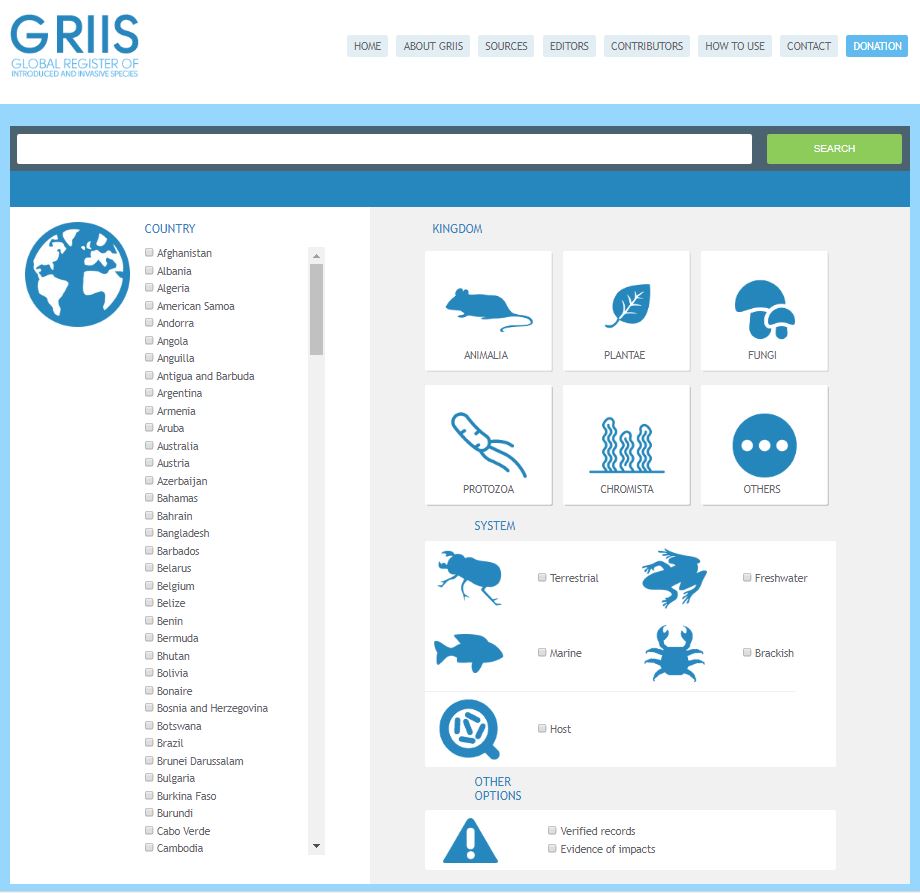Focus the species search input field
This screenshot has width=920, height=893.
(x=384, y=149)
